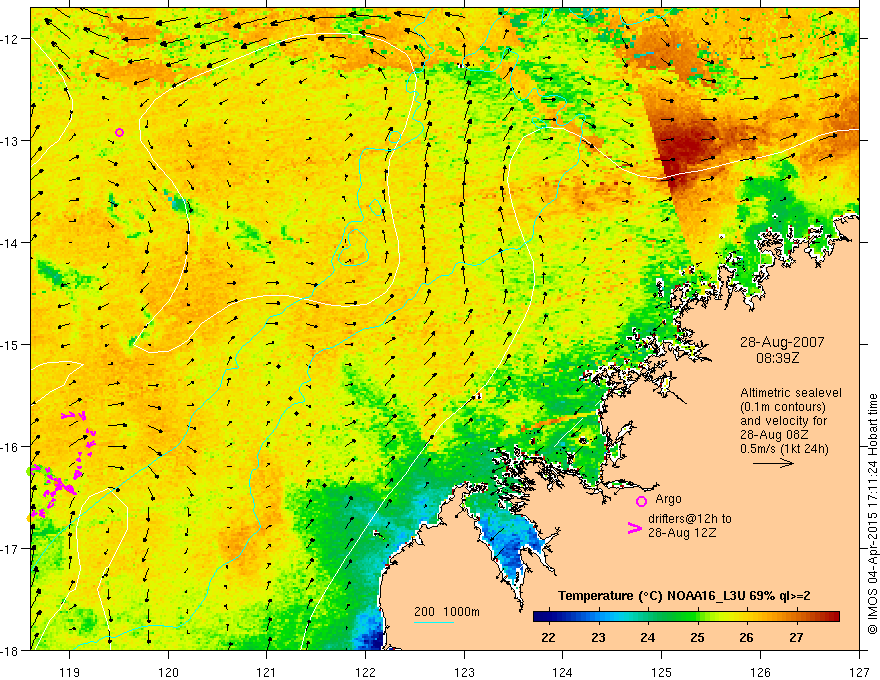Viewport: 880px width, 680px height.
Task: Click the magenta circle in the Argo legend
Action: (x=641, y=502)
